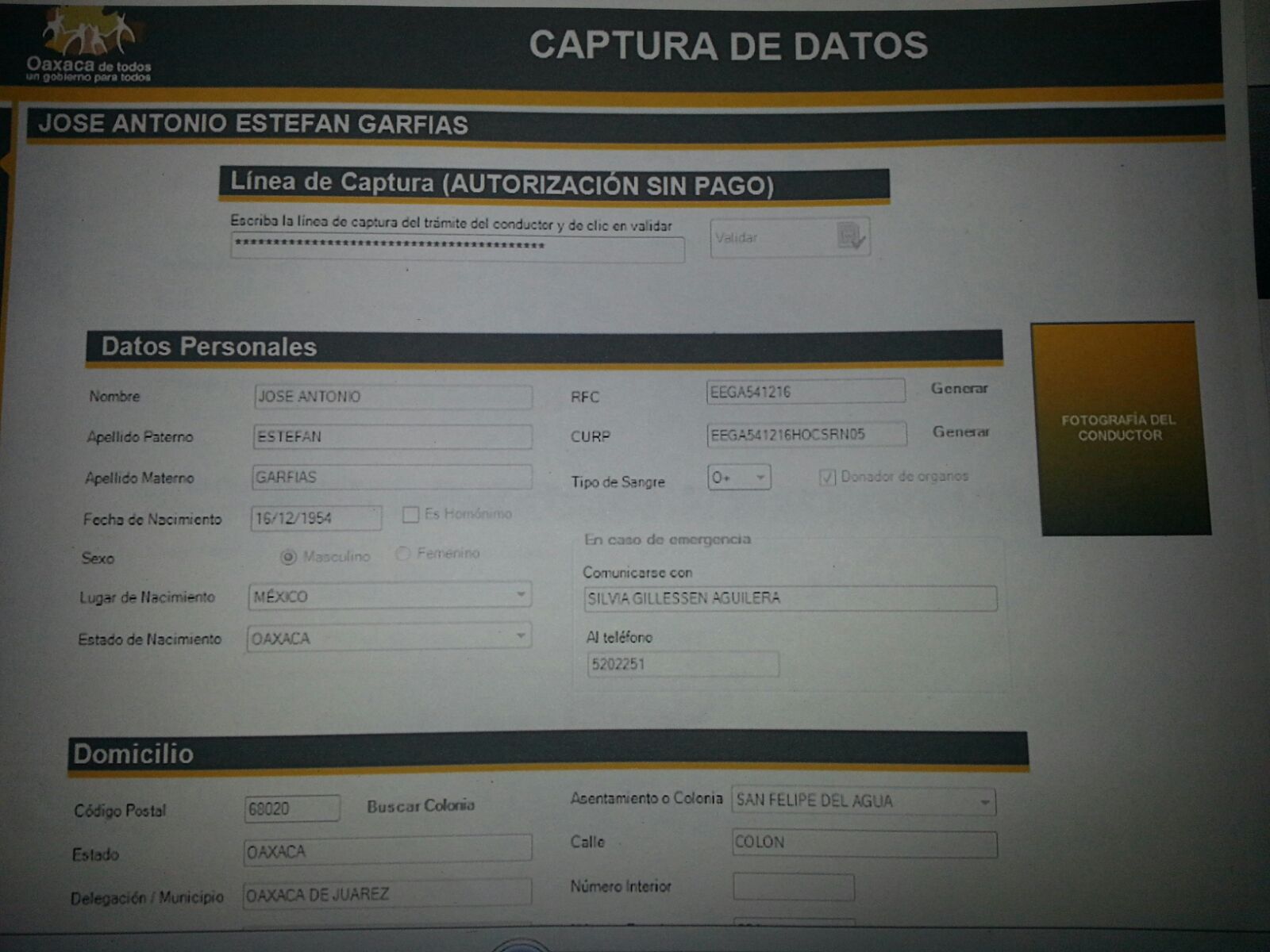
Task: Click the Estado field OAXACA in Domicilio
Action: [387, 849]
